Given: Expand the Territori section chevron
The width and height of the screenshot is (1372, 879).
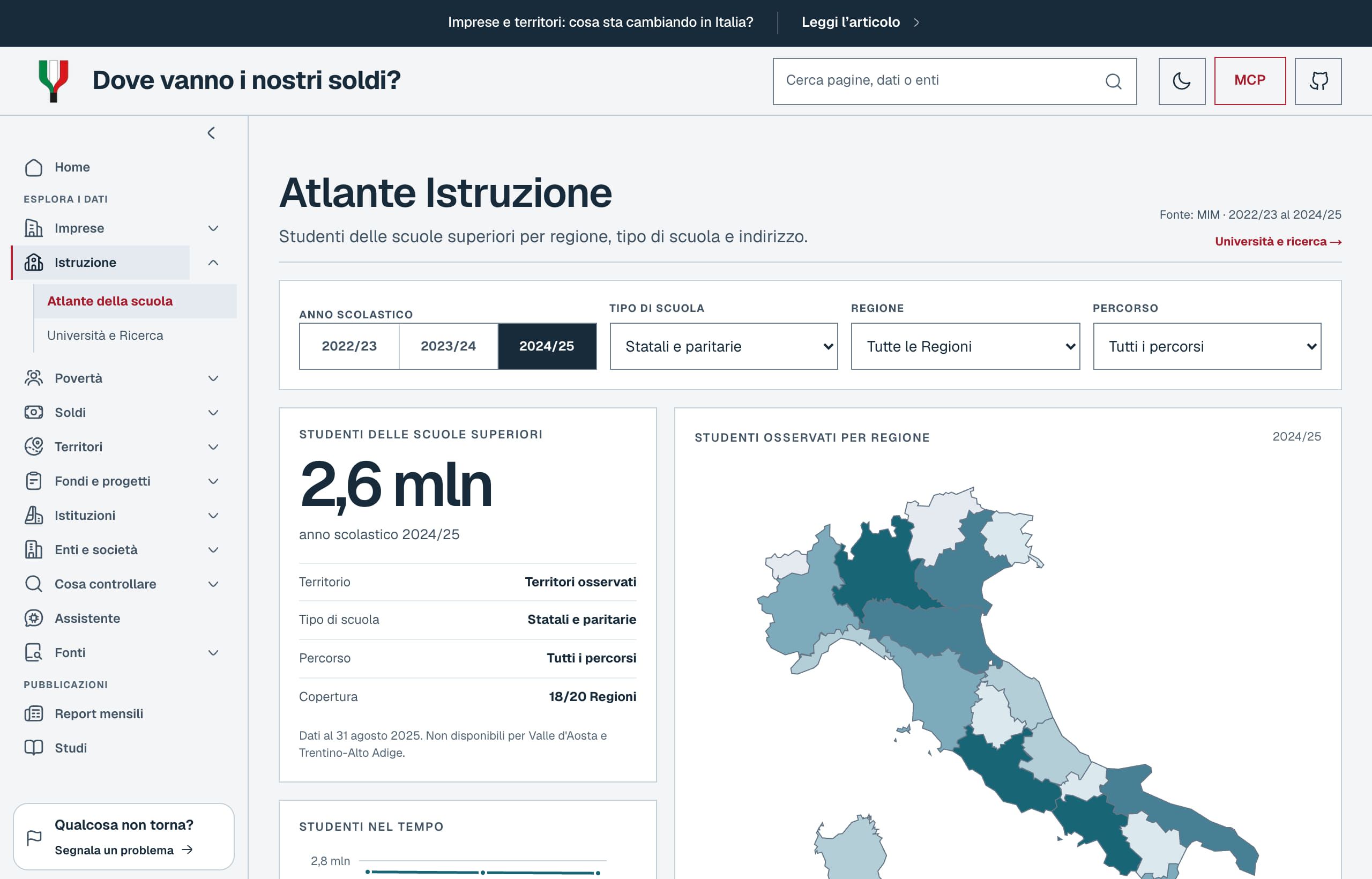Looking at the screenshot, I should 213,447.
